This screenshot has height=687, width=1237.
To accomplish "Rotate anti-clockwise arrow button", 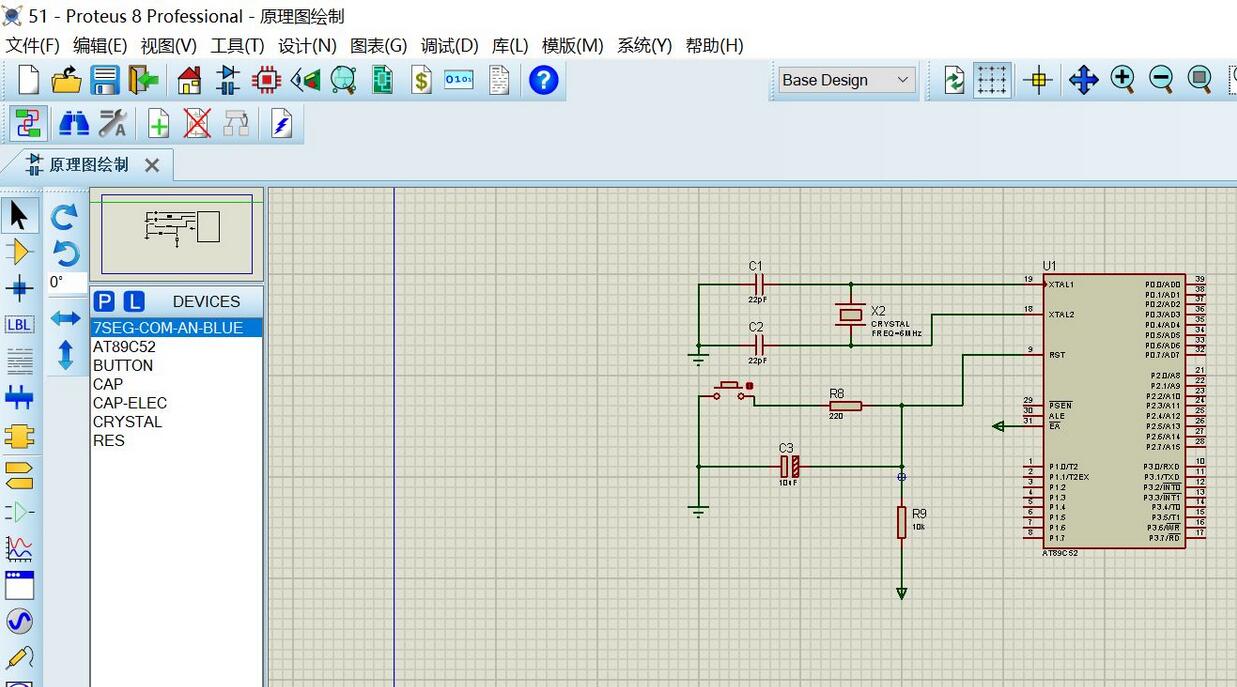I will (x=65, y=252).
